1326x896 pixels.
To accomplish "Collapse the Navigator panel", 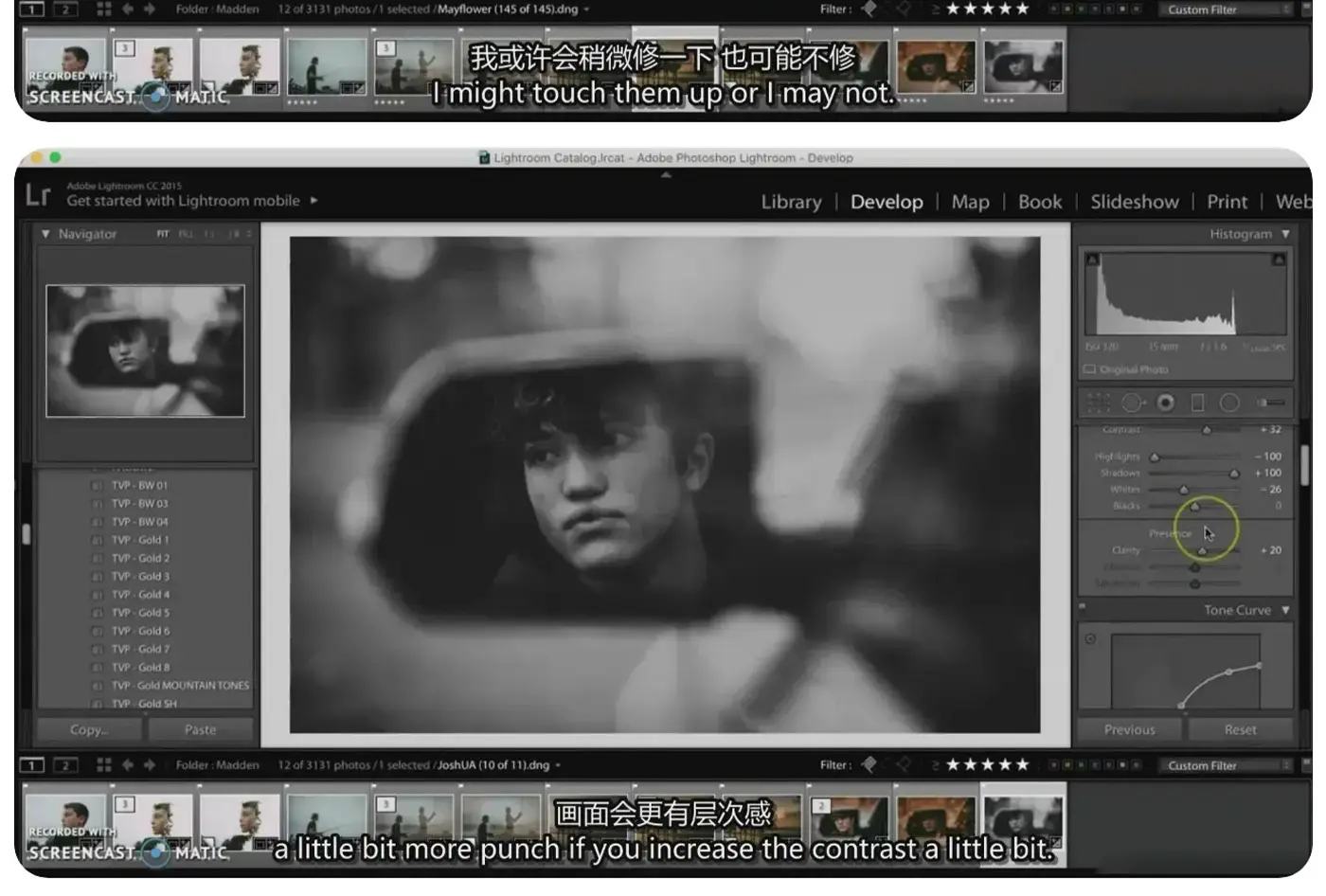I will (45, 234).
